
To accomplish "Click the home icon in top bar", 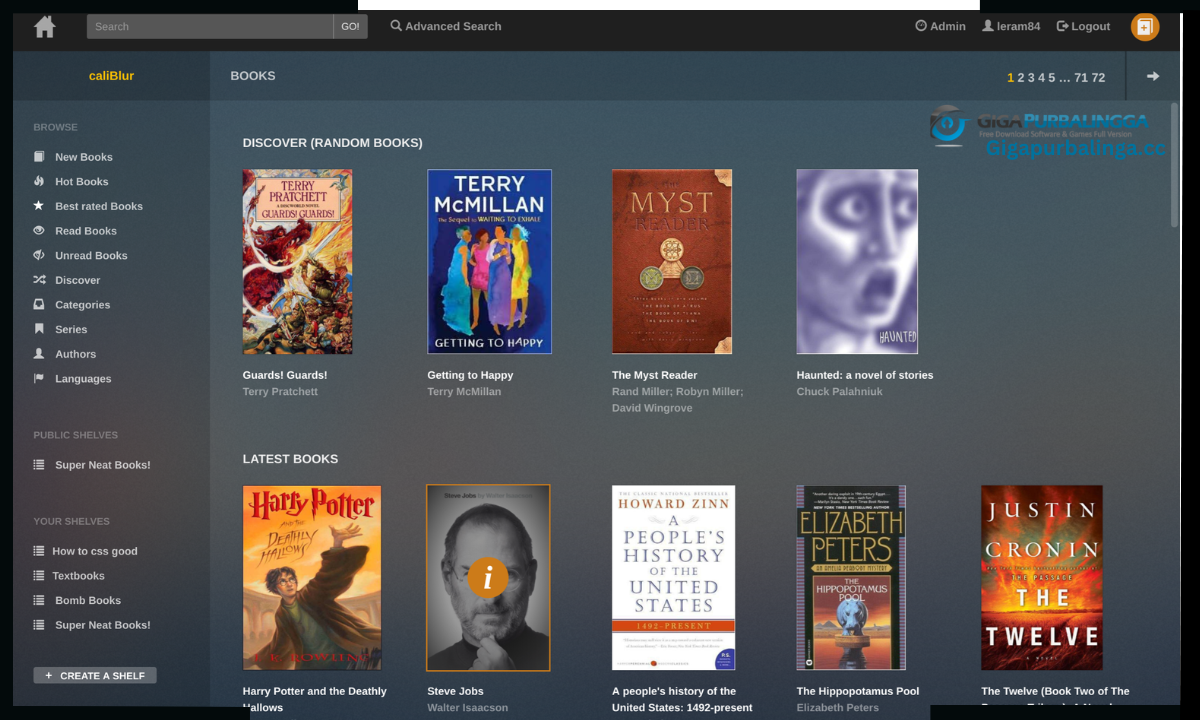I will click(44, 27).
